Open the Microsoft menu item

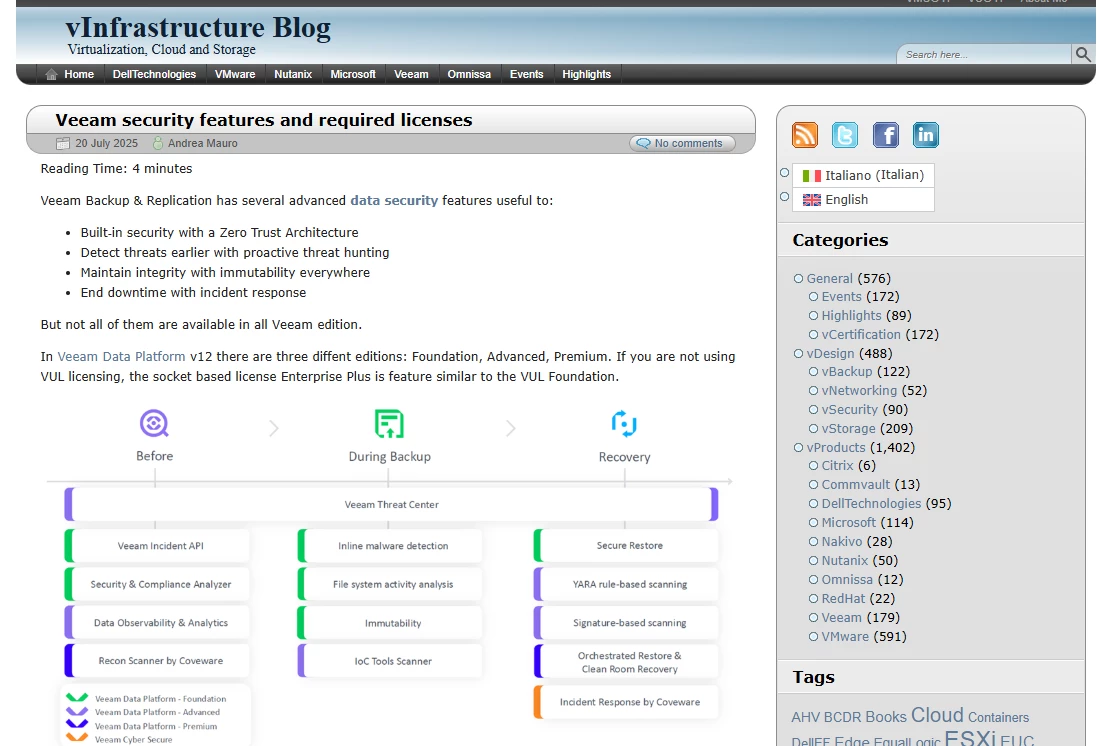[x=353, y=74]
